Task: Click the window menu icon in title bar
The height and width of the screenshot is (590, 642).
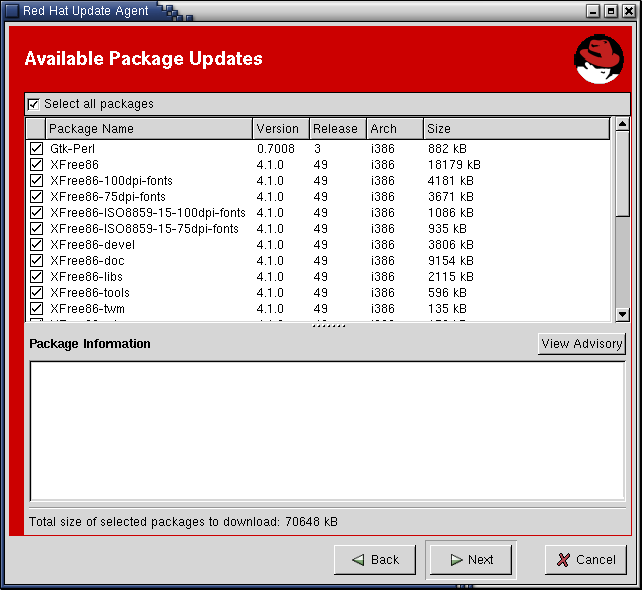Action: point(12,11)
